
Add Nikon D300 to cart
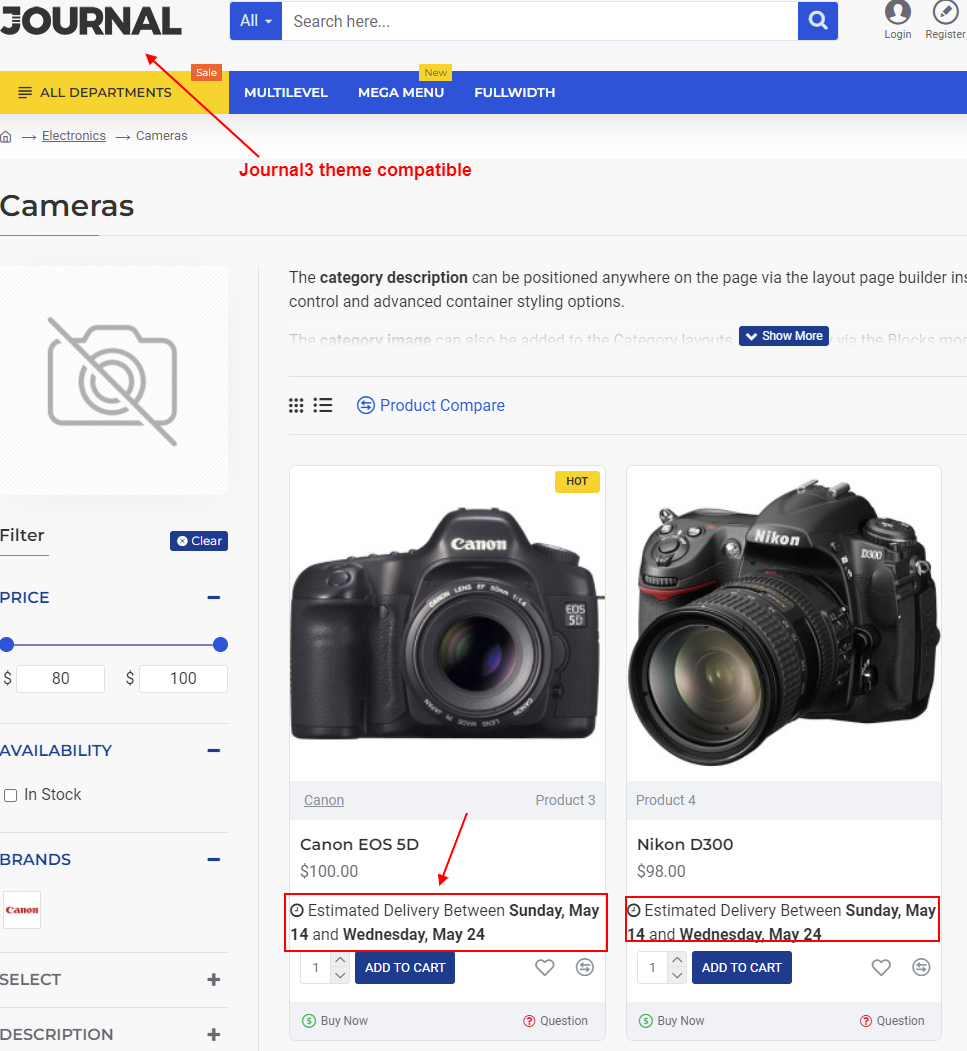click(x=741, y=968)
